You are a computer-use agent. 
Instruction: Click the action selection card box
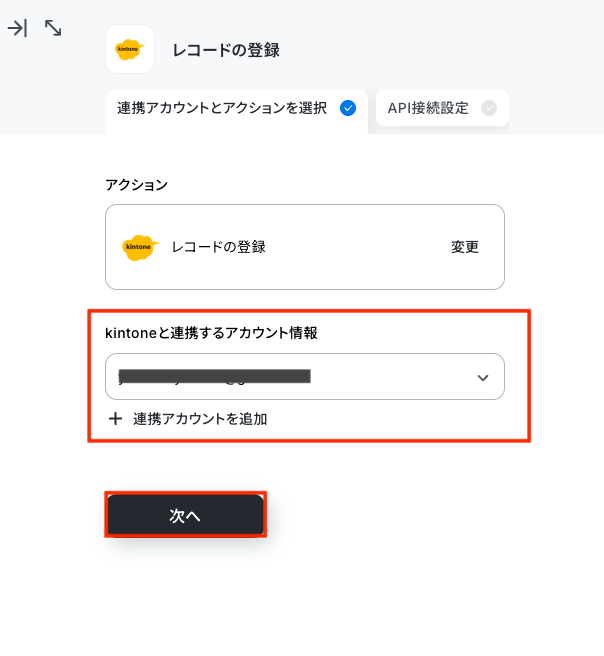(x=305, y=247)
